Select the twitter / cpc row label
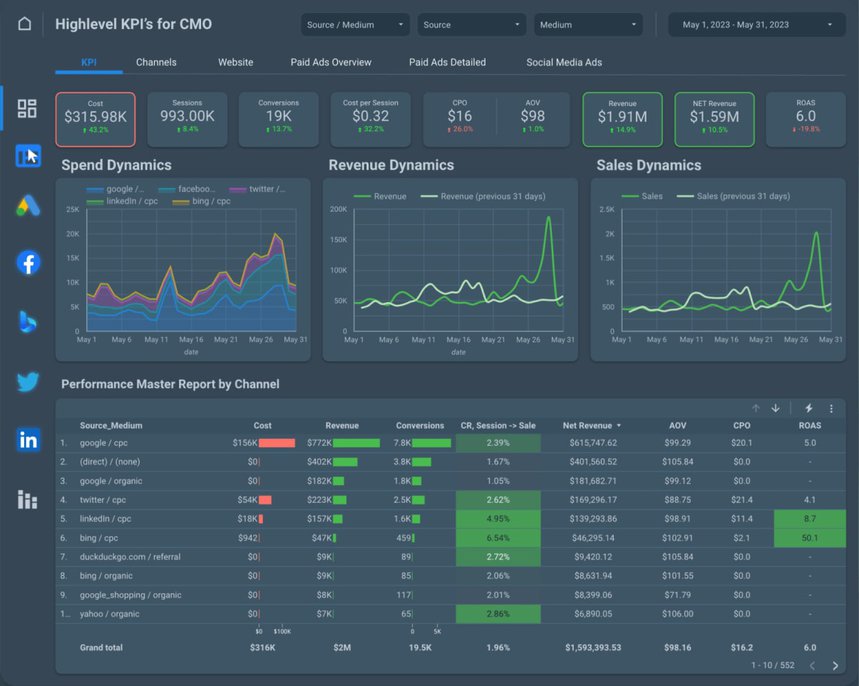The height and width of the screenshot is (686, 859). (x=102, y=500)
